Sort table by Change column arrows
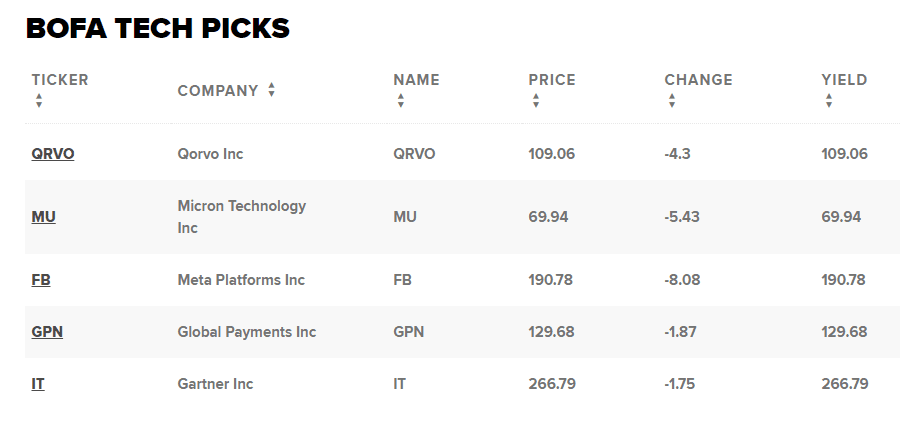 [672, 101]
